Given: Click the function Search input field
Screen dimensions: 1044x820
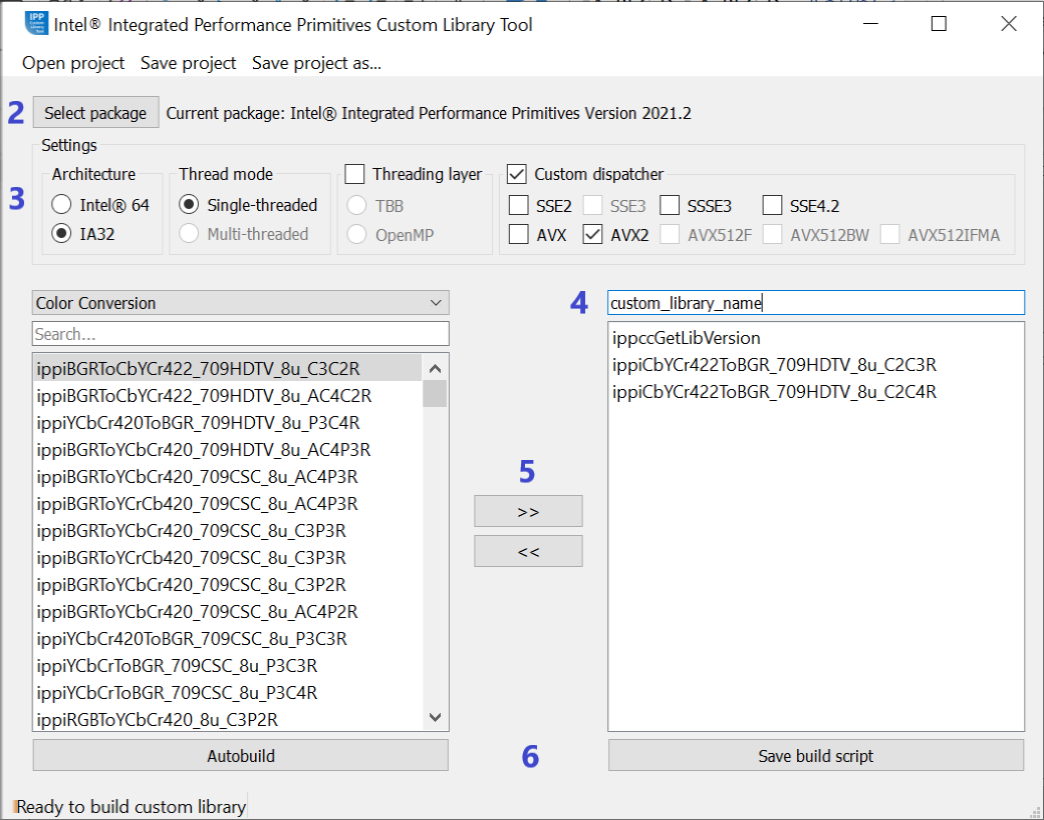Looking at the screenshot, I should click(241, 334).
